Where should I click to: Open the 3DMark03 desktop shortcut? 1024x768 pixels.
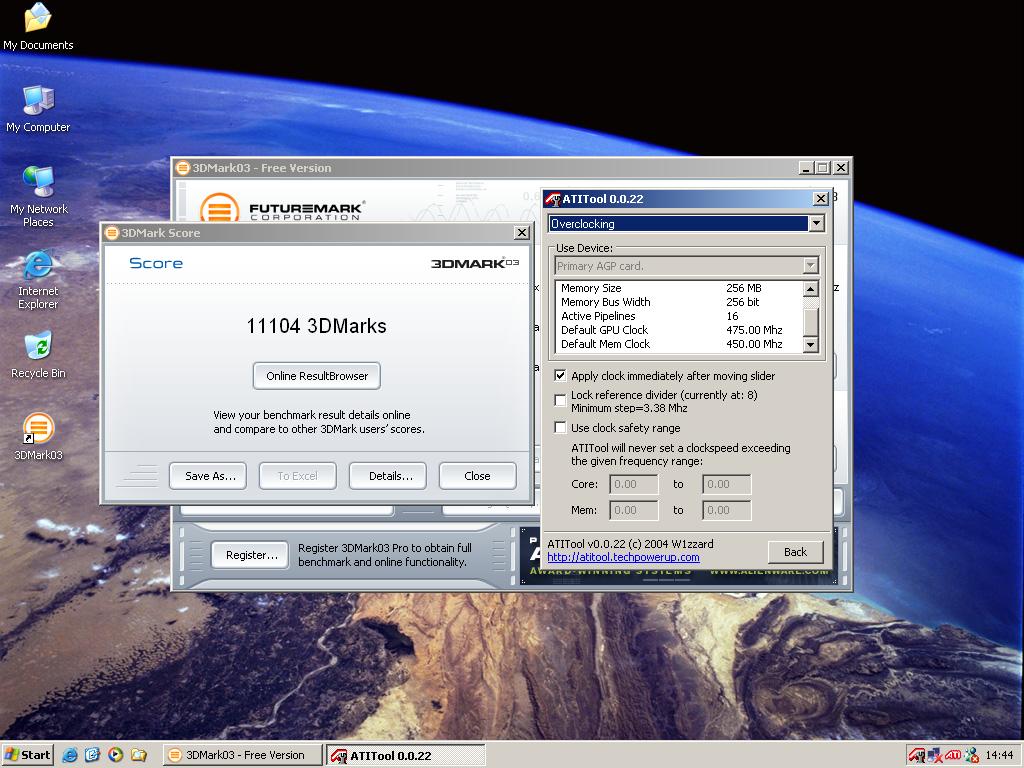click(38, 430)
